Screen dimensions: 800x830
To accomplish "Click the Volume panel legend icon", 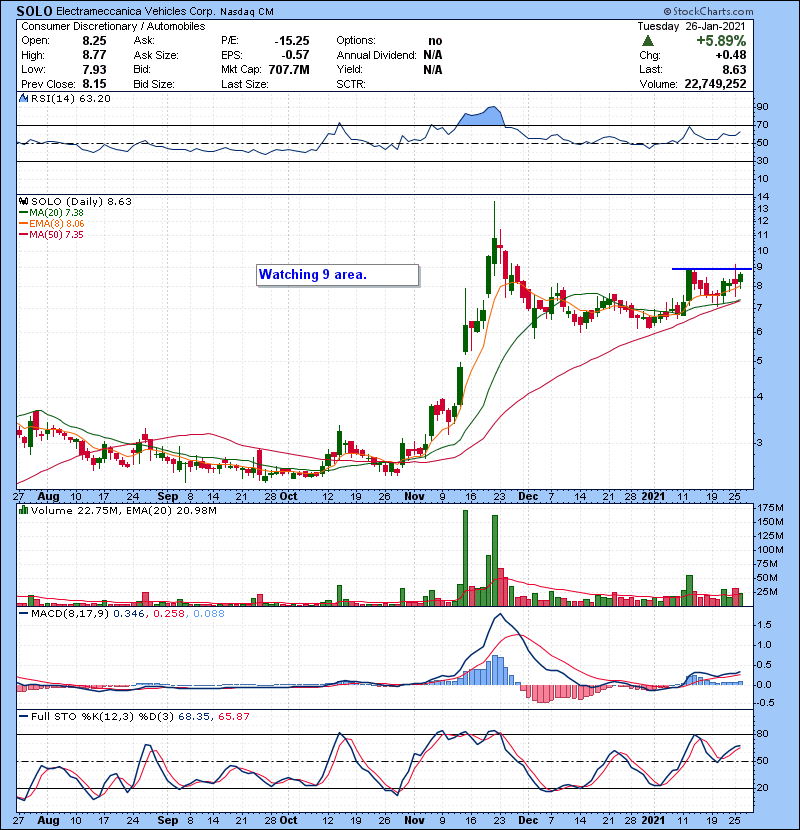I will (23, 512).
